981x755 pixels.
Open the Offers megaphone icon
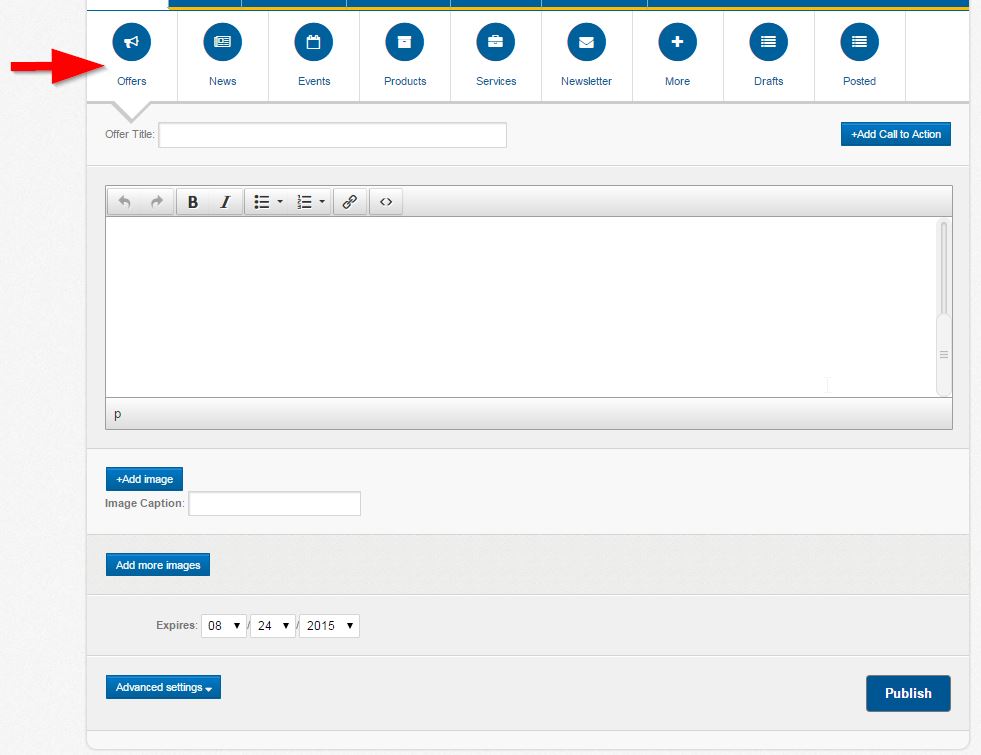[131, 42]
